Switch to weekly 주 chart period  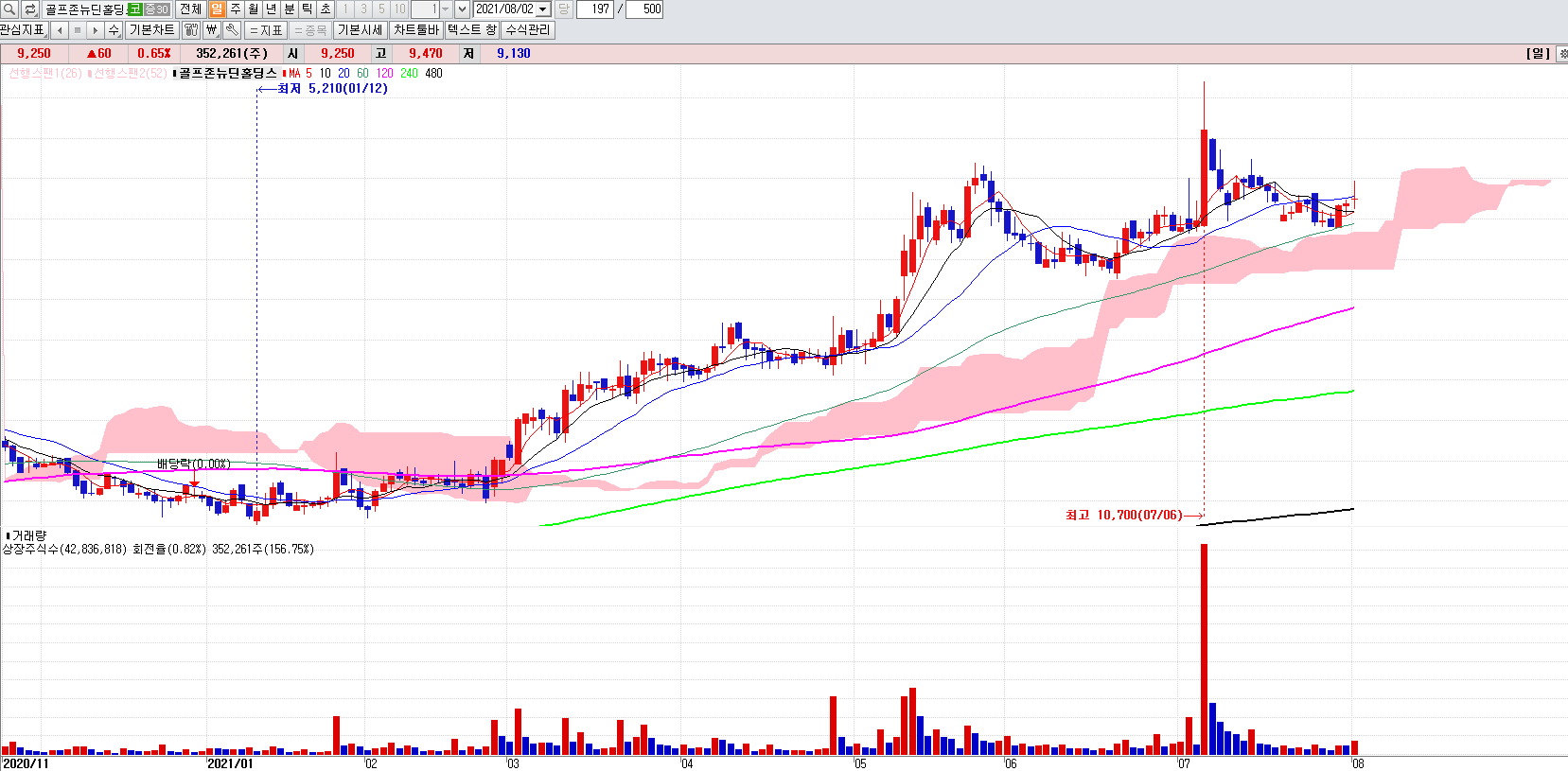click(236, 9)
